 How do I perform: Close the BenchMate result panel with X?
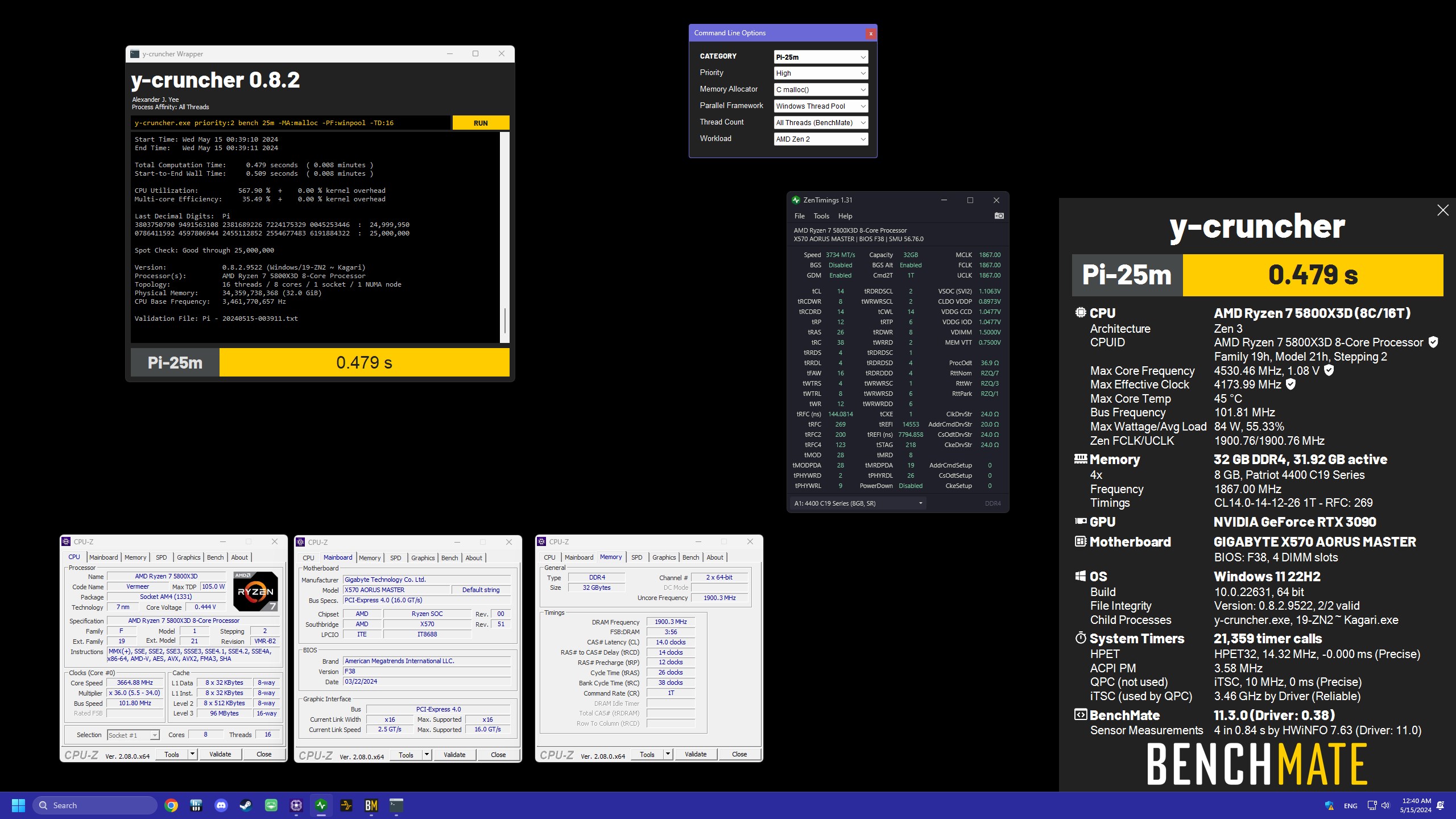pos(1443,210)
